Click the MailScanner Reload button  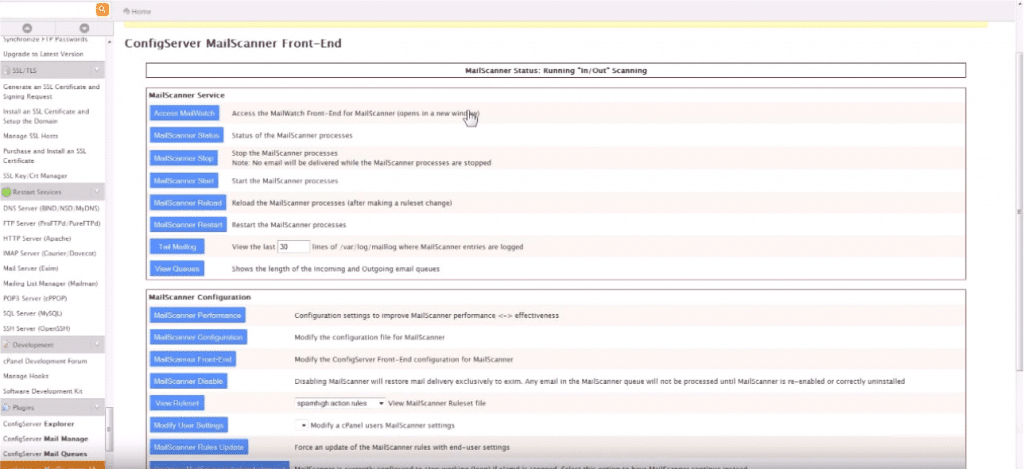187,202
